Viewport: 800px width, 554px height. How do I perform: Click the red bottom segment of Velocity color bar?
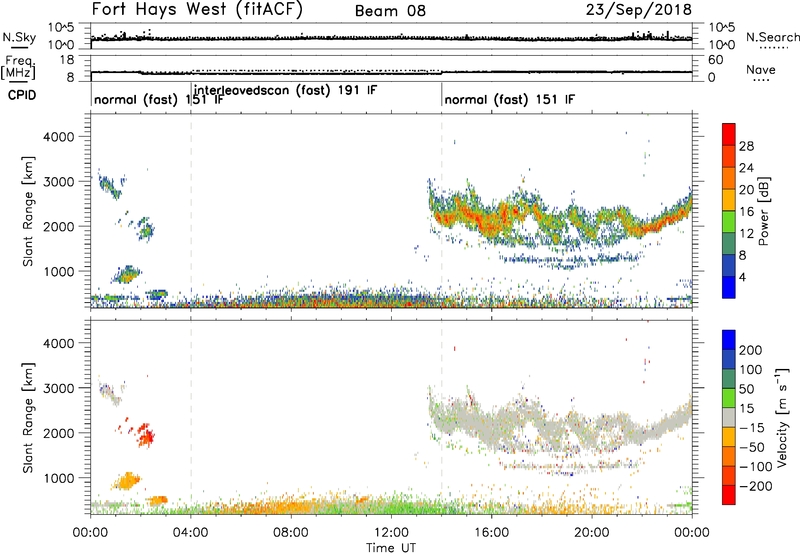click(x=729, y=495)
